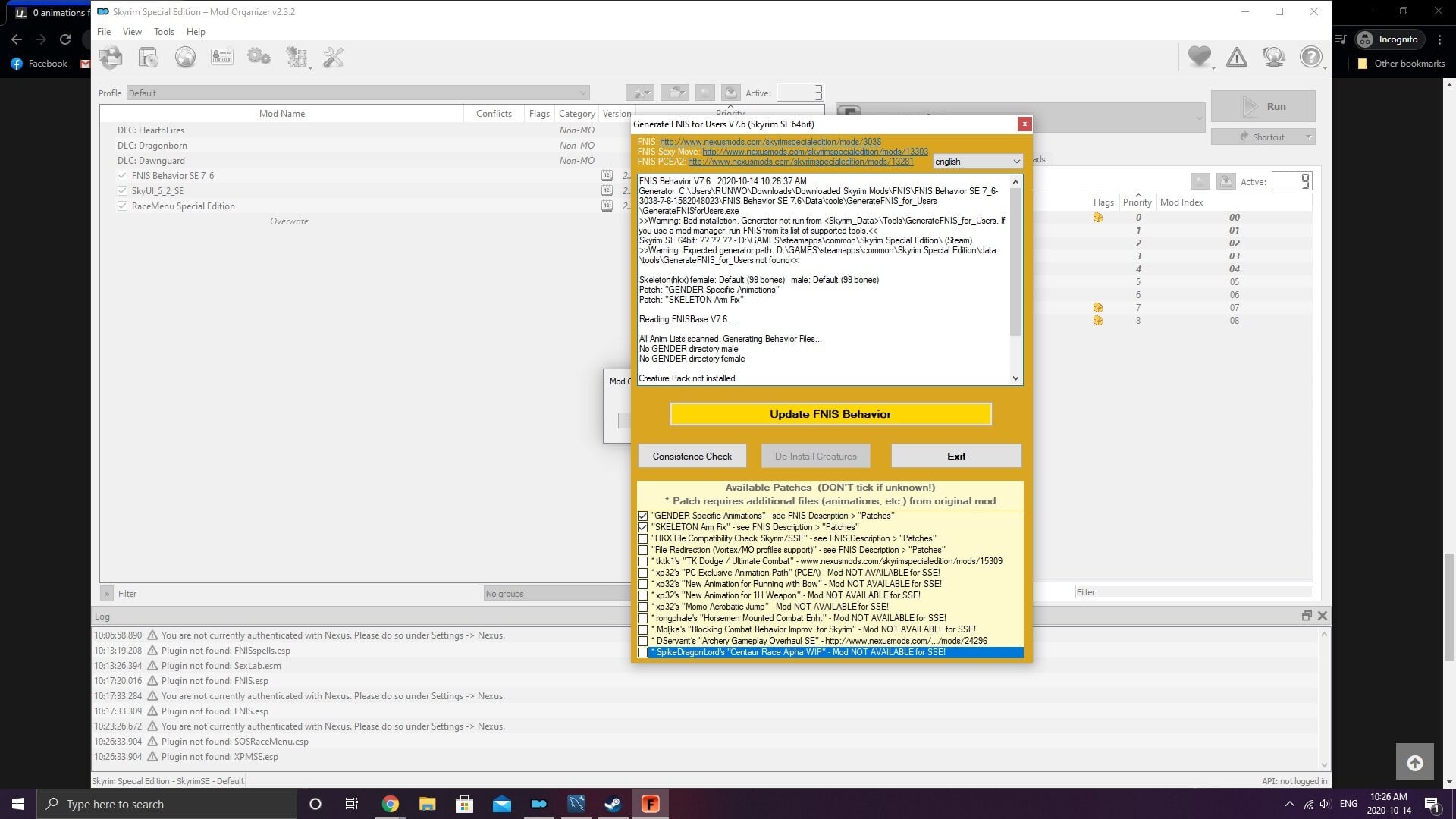Open the No groups dropdown
Screen dimensions: 1456x819
tap(557, 593)
